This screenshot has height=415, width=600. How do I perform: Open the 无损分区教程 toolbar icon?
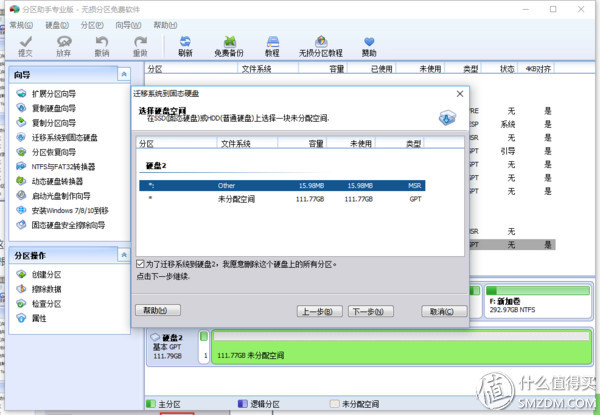pyautogui.click(x=321, y=46)
